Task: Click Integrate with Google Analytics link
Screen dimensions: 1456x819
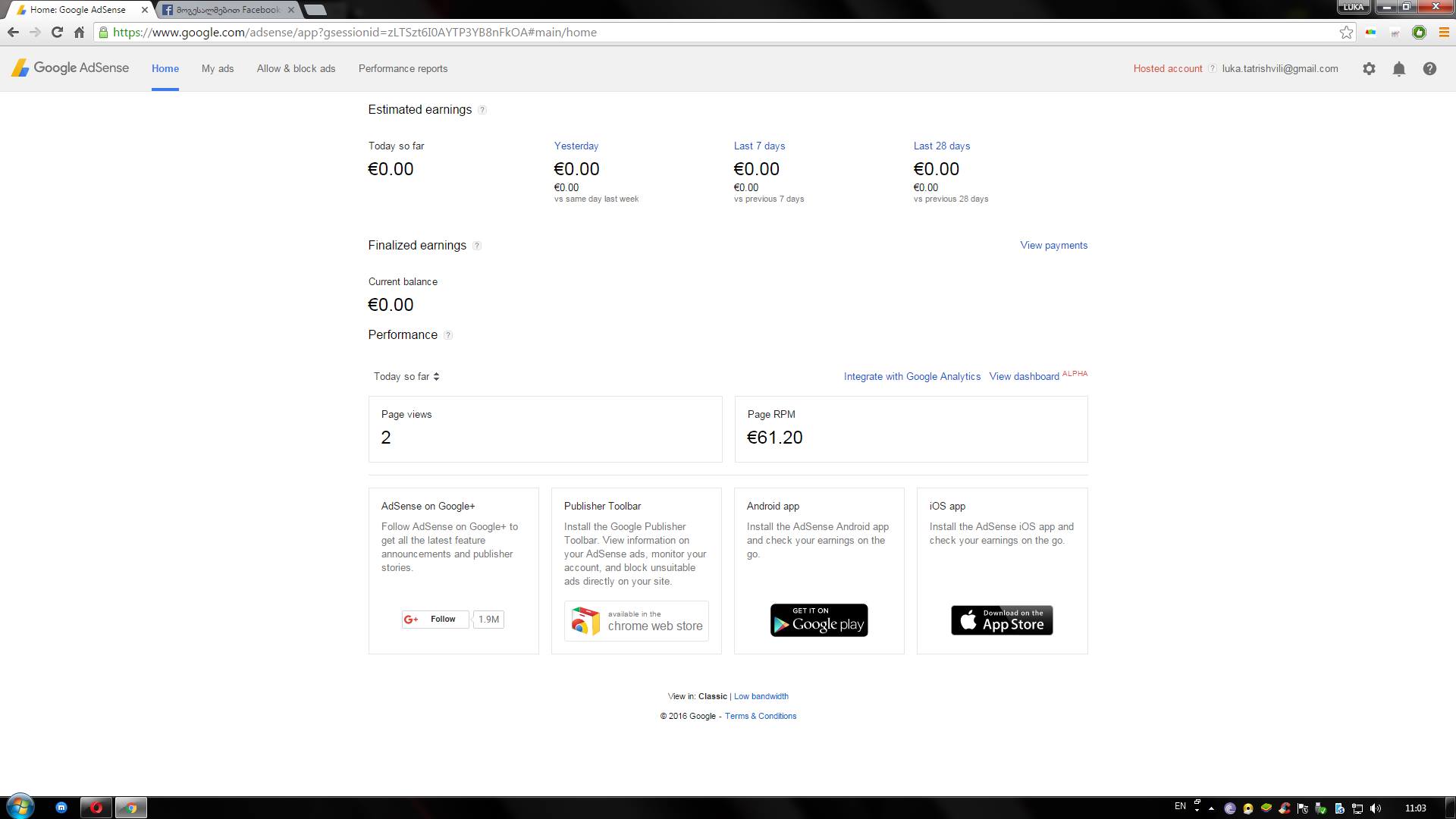Action: pyautogui.click(x=912, y=377)
